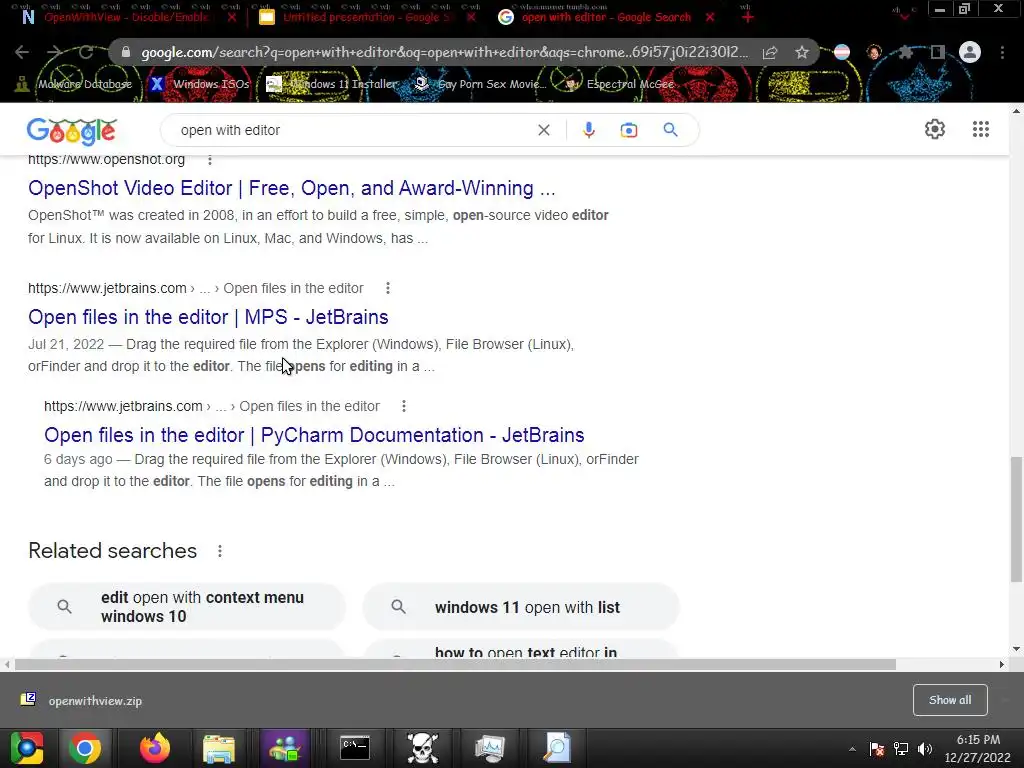Open the magnifier document taskbar icon

tap(557, 748)
